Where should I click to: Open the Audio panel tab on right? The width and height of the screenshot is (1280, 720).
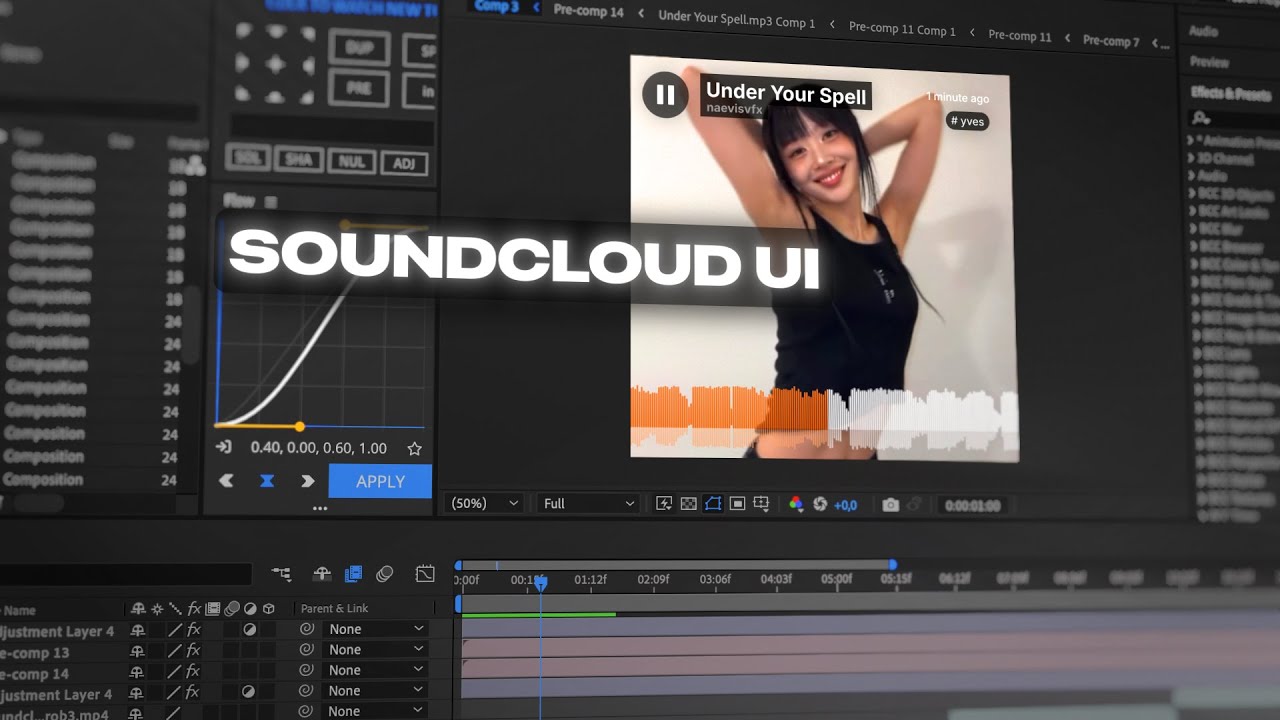pyautogui.click(x=1204, y=31)
